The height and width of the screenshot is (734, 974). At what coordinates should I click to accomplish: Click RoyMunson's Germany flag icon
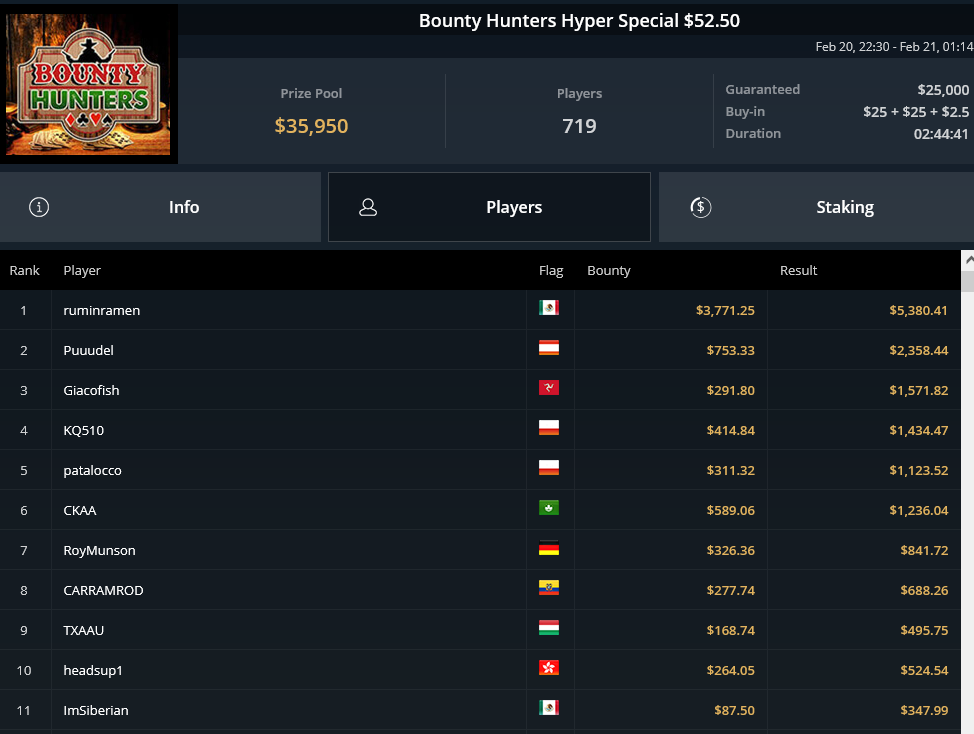548,548
